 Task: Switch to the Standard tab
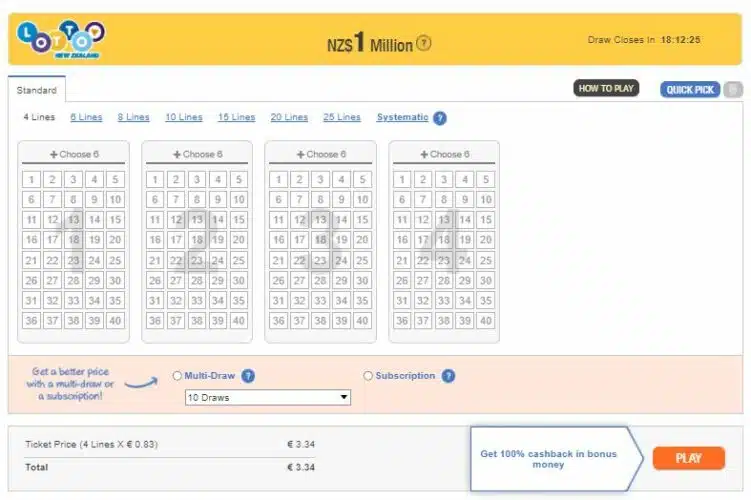click(x=36, y=90)
